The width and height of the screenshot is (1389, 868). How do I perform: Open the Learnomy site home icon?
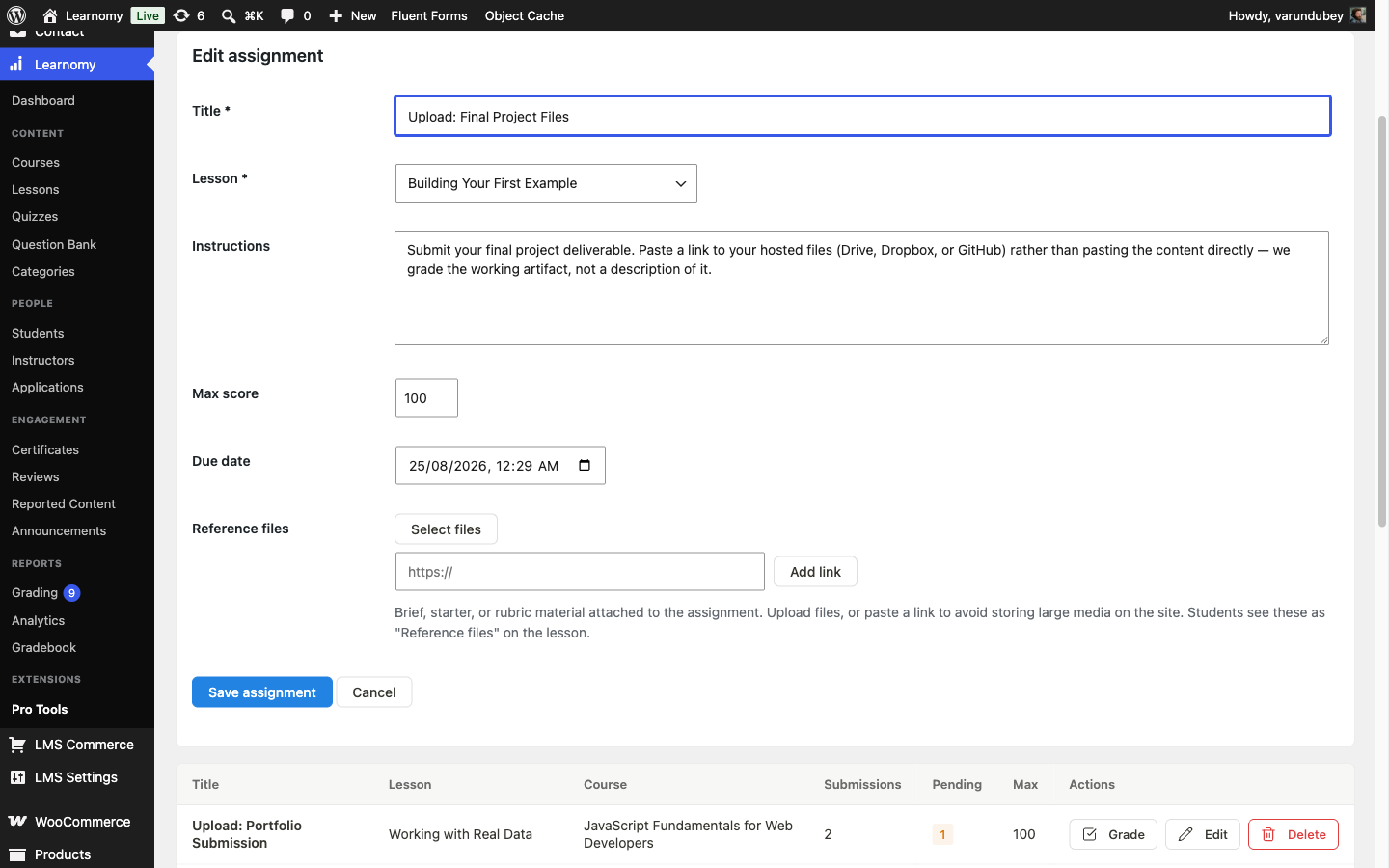[50, 15]
